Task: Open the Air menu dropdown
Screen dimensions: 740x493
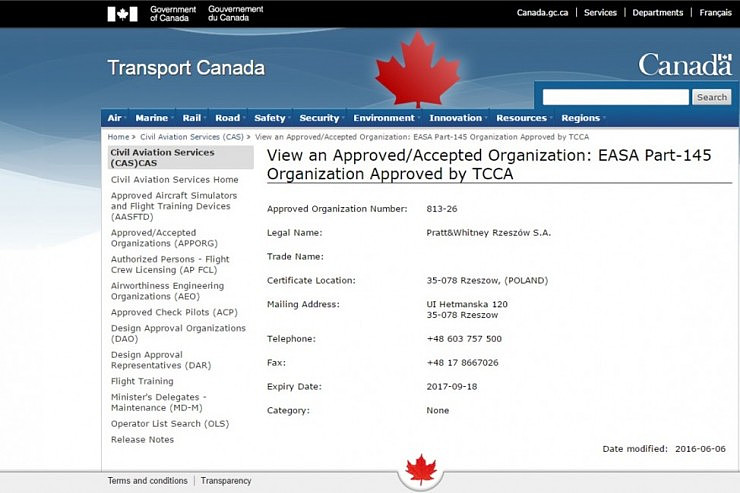Action: point(115,118)
